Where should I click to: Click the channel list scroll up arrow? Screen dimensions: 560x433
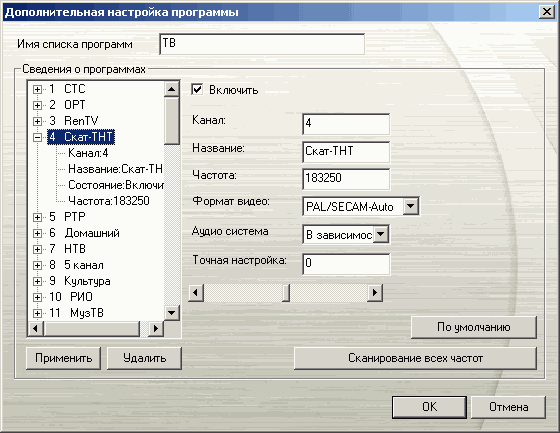(x=172, y=89)
